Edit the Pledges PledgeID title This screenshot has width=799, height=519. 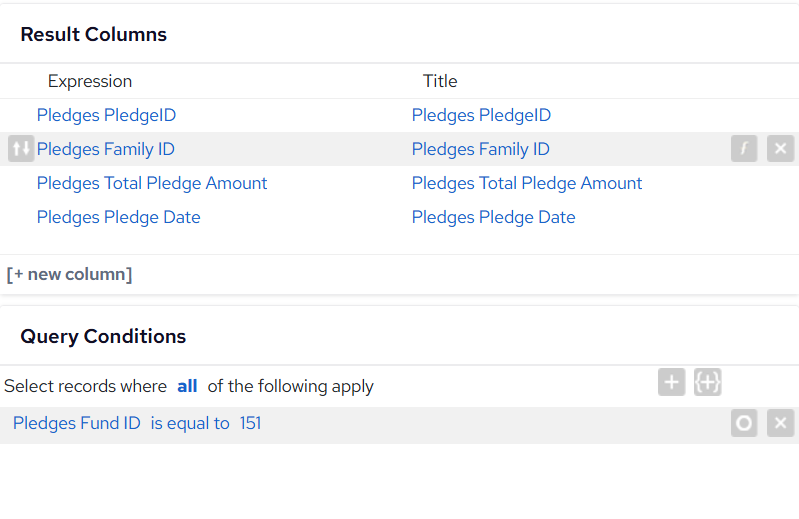pyautogui.click(x=481, y=115)
